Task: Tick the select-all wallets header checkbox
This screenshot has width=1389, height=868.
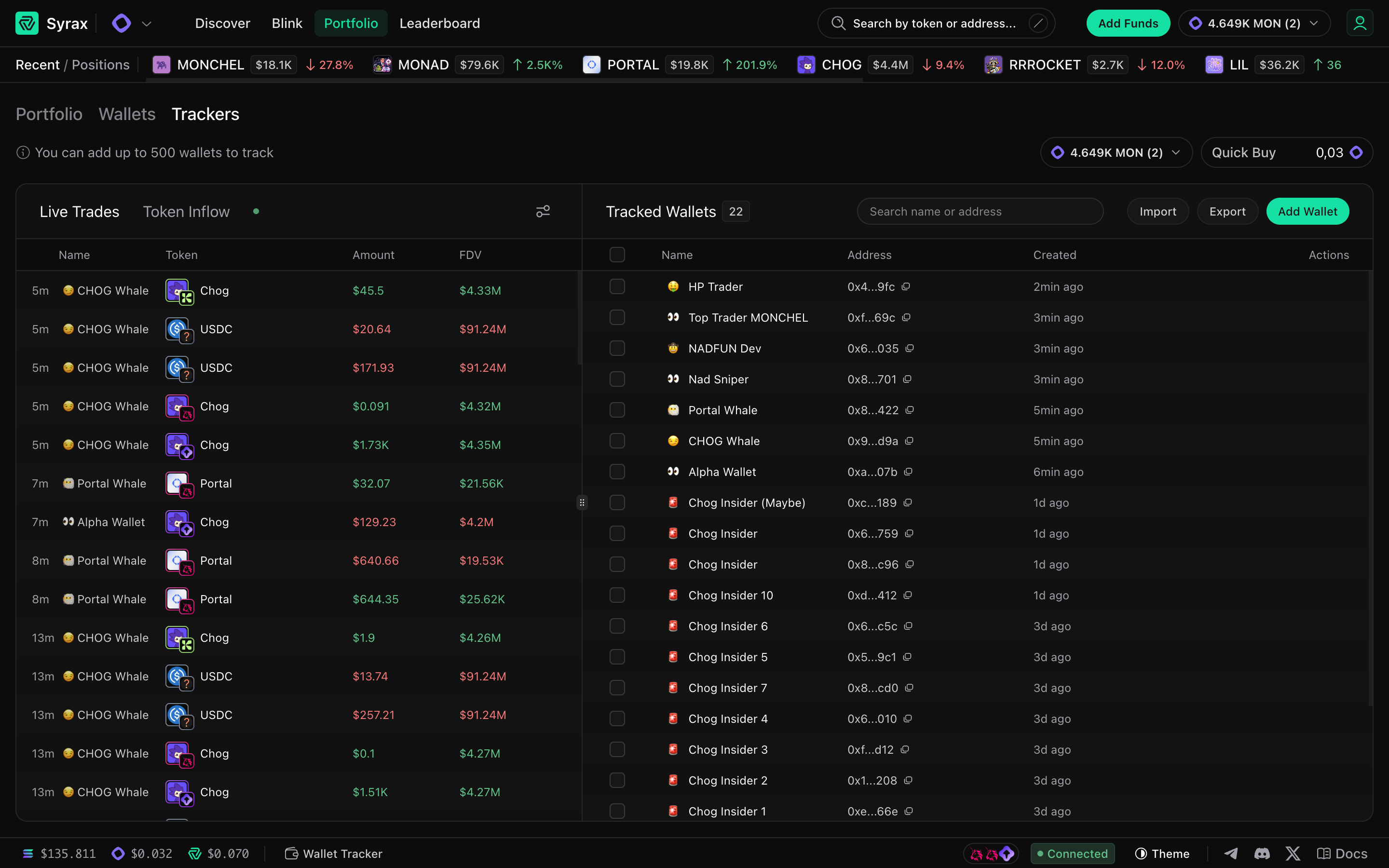Action: tap(617, 255)
